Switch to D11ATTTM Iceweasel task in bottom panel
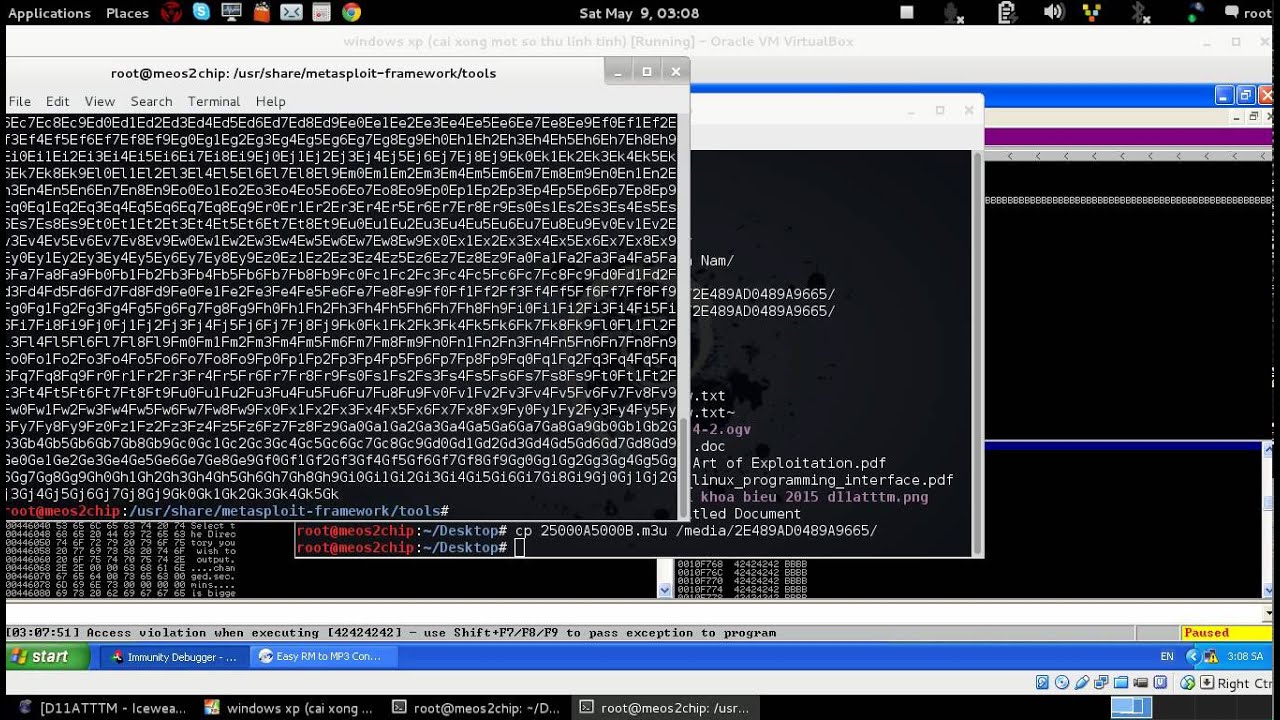This screenshot has width=1280, height=720. tap(102, 708)
